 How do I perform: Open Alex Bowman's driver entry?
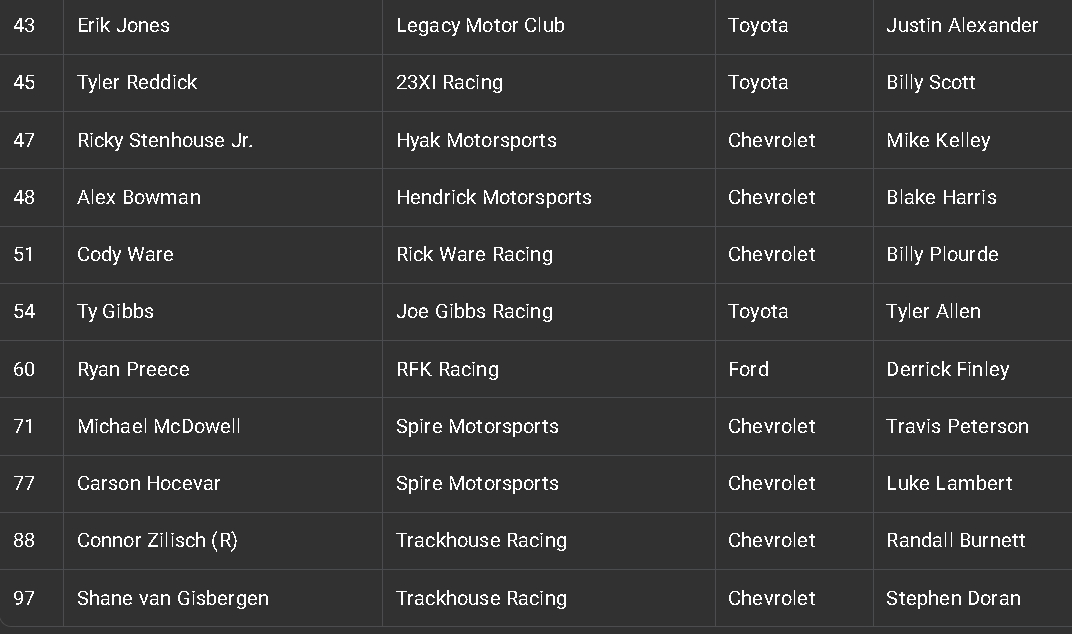pos(139,197)
